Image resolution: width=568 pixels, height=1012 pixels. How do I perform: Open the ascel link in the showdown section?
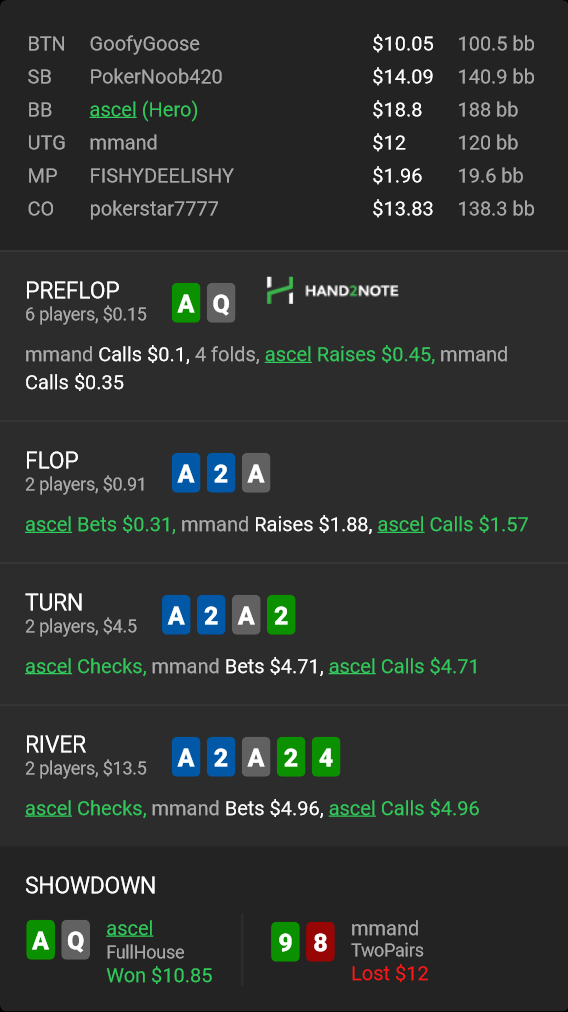[130, 928]
